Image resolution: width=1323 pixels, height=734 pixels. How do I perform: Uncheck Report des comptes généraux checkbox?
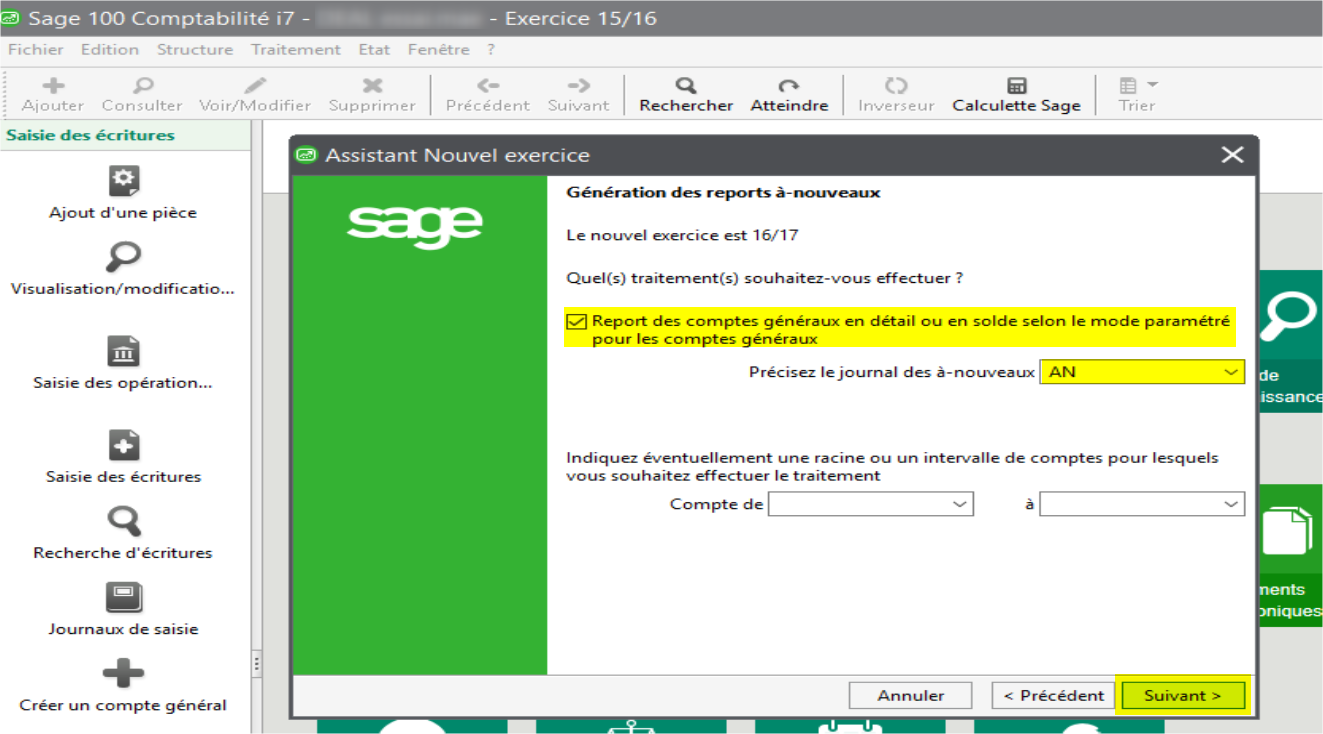click(x=576, y=322)
